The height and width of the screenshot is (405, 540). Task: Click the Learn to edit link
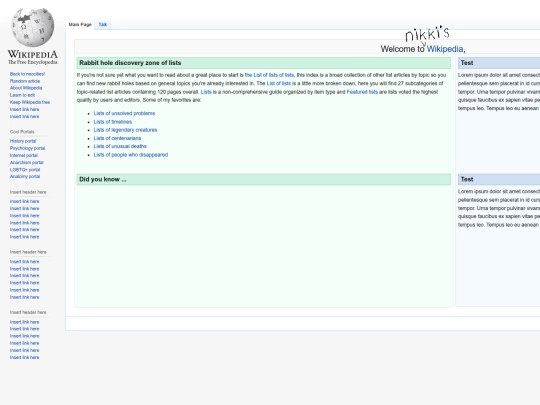pos(22,95)
